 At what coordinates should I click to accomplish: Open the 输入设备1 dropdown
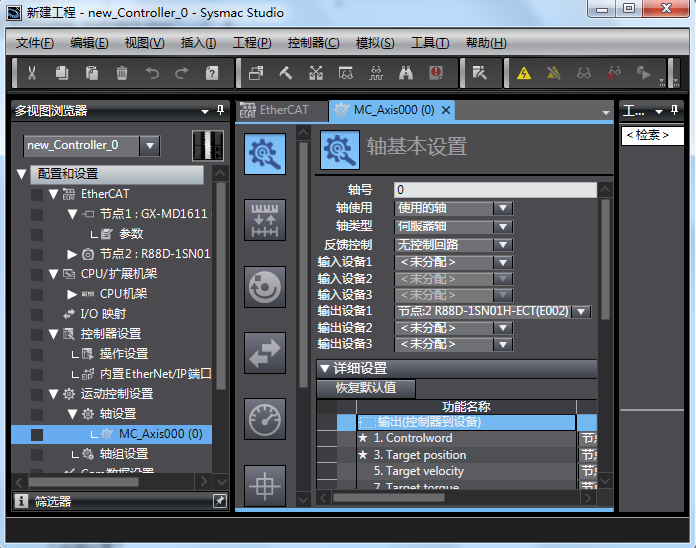coord(503,263)
